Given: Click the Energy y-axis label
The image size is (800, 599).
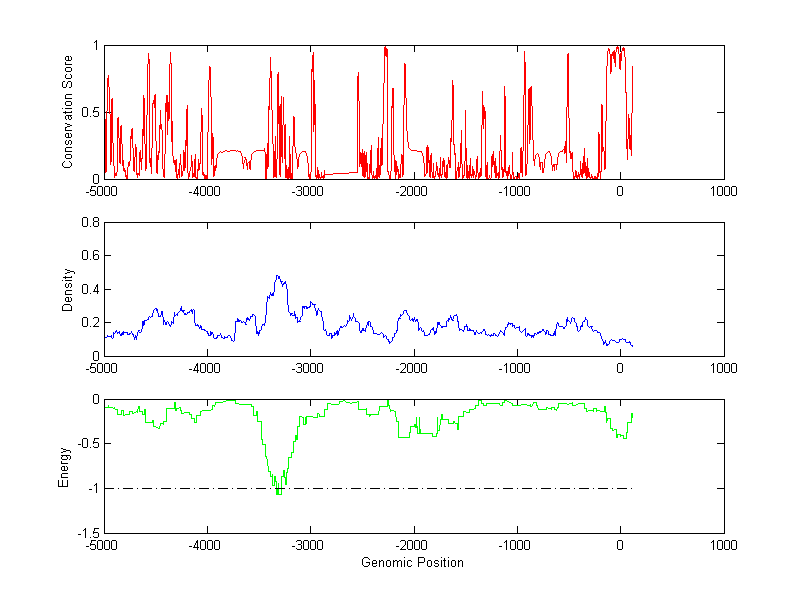Looking at the screenshot, I should (x=64, y=466).
